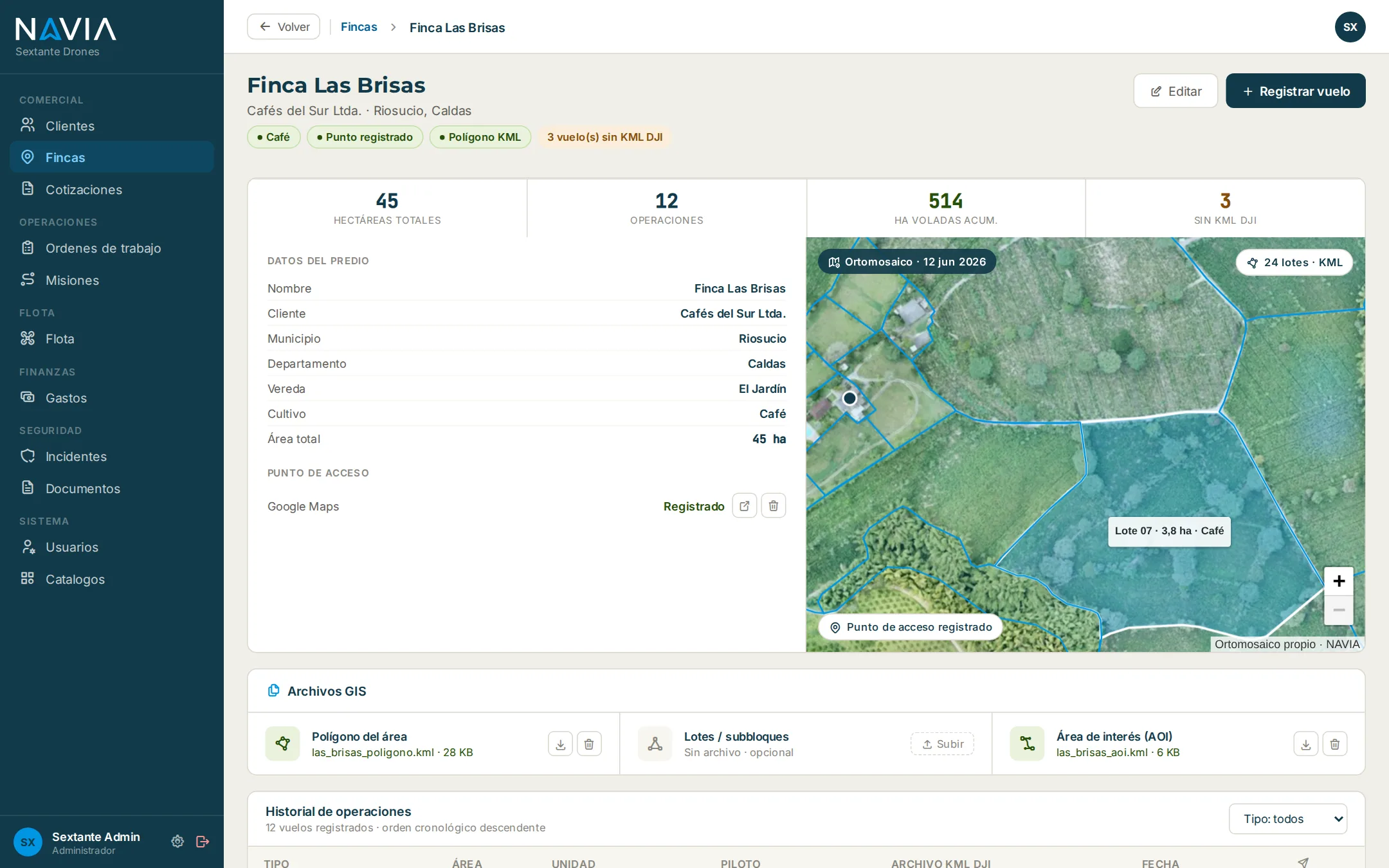Open the Tipo: todos filter dropdown
Image resolution: width=1389 pixels, height=868 pixels.
(x=1288, y=819)
